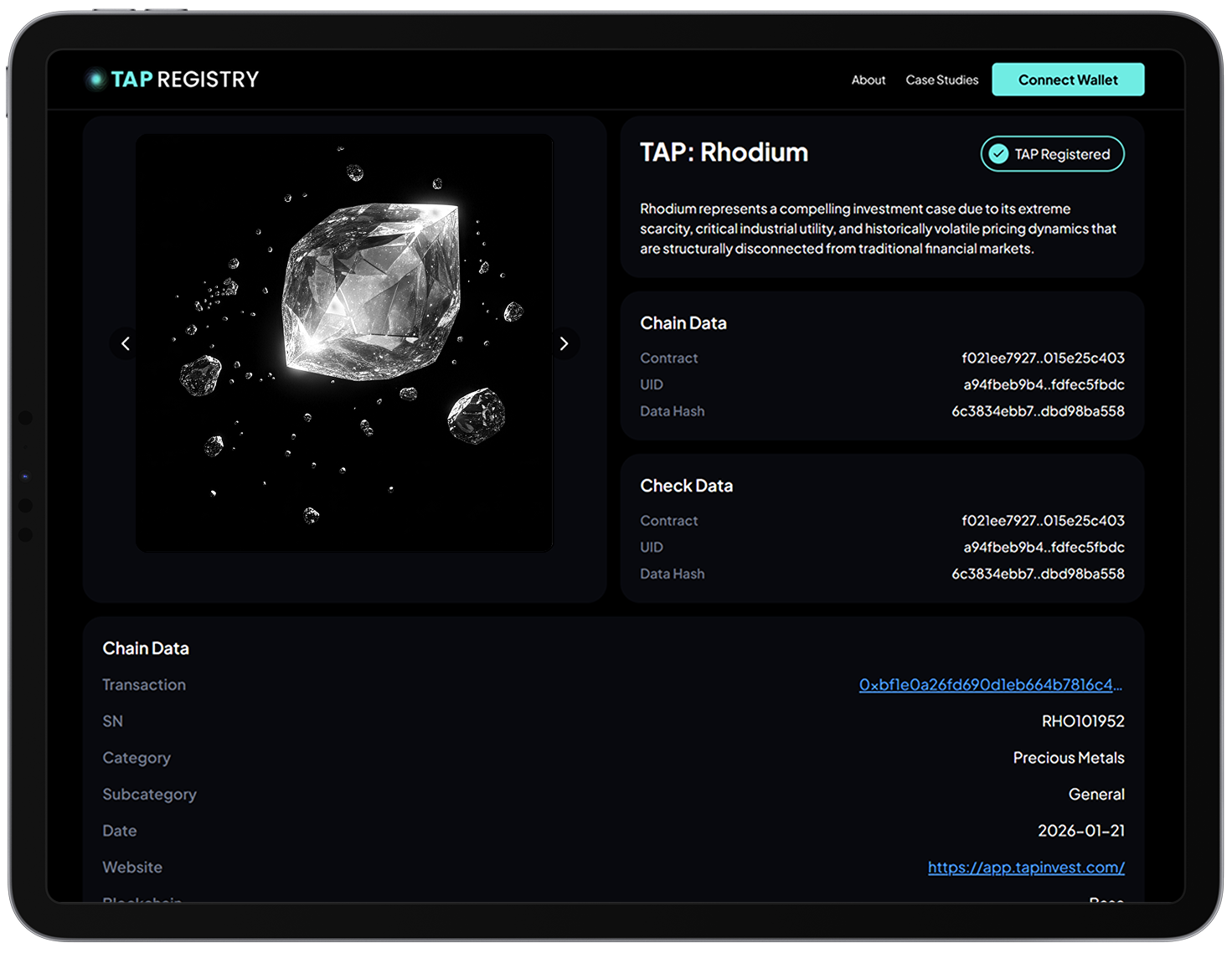Advance to next image with right arrow
Image resolution: width=1232 pixels, height=953 pixels.
[x=564, y=343]
